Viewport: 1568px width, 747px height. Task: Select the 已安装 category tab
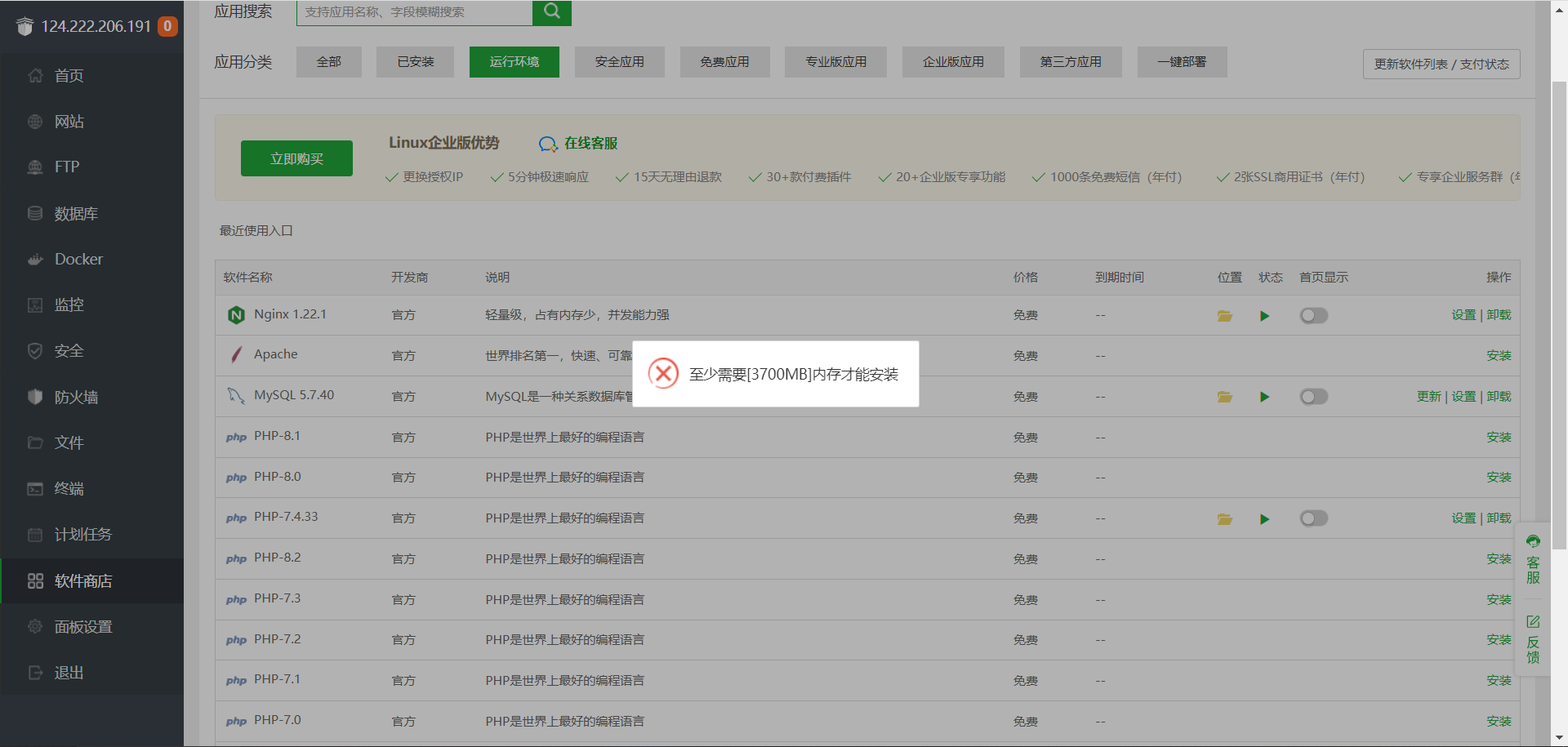pos(415,62)
